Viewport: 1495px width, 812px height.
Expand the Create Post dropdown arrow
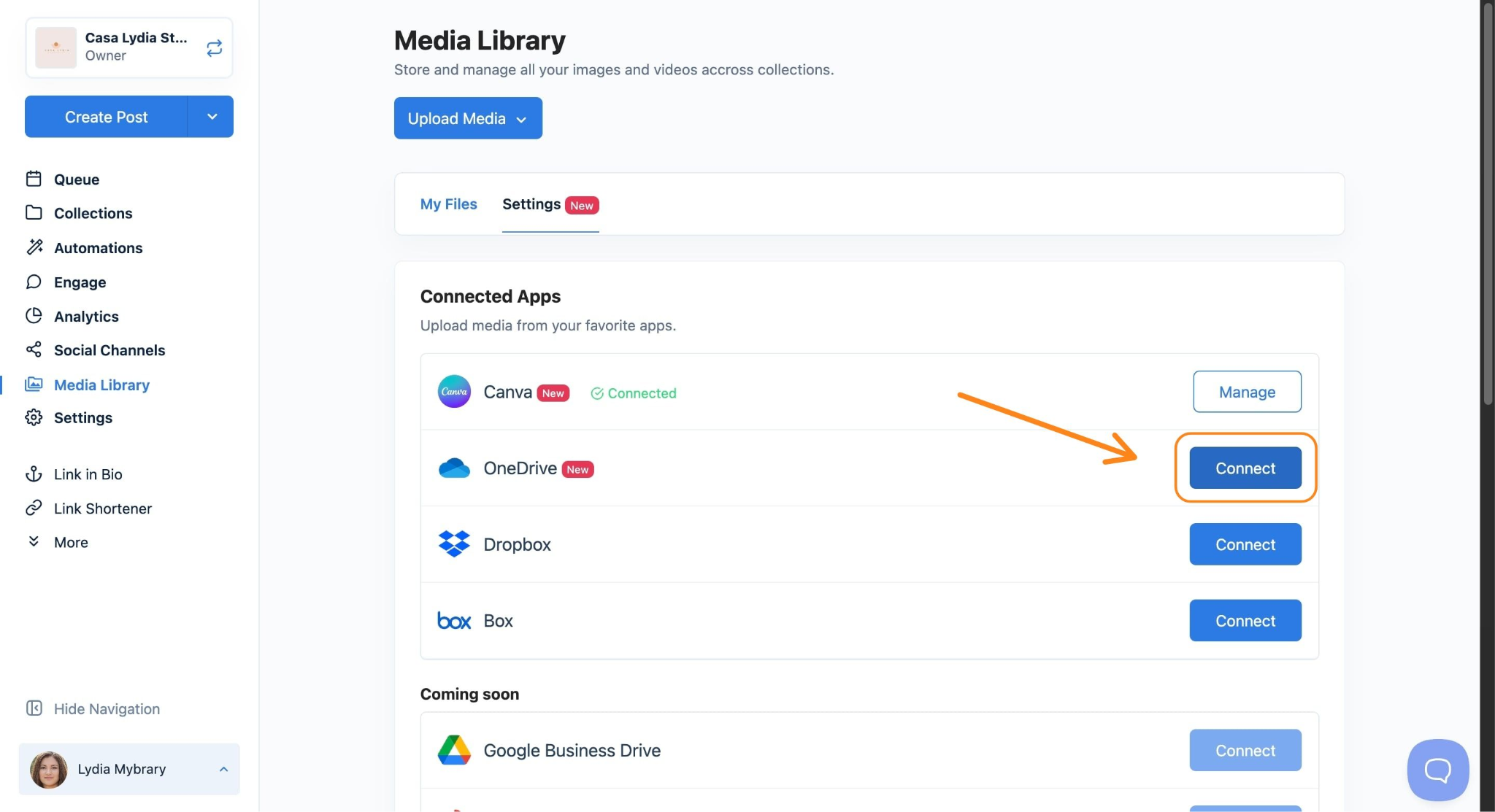tap(212, 117)
